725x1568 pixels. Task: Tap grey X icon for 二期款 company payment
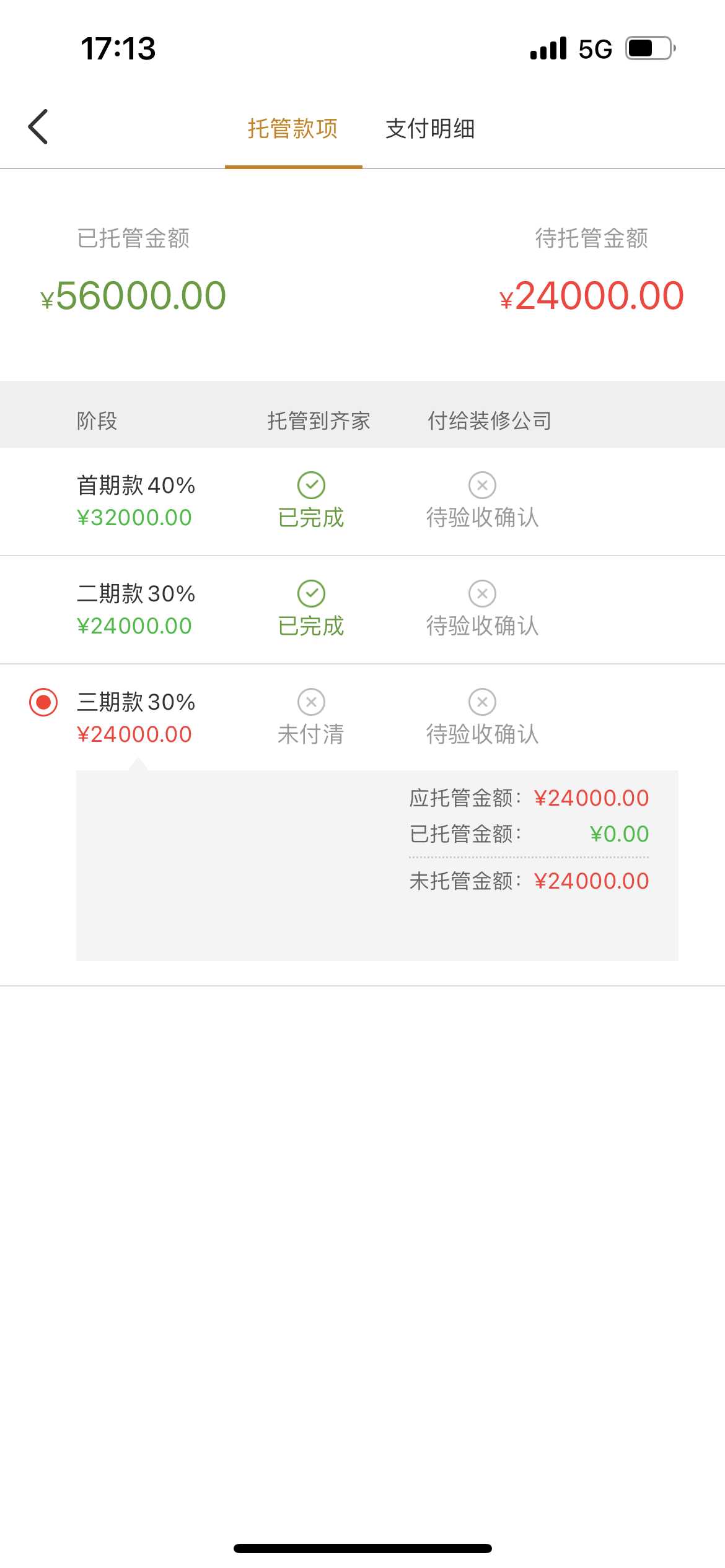click(482, 593)
